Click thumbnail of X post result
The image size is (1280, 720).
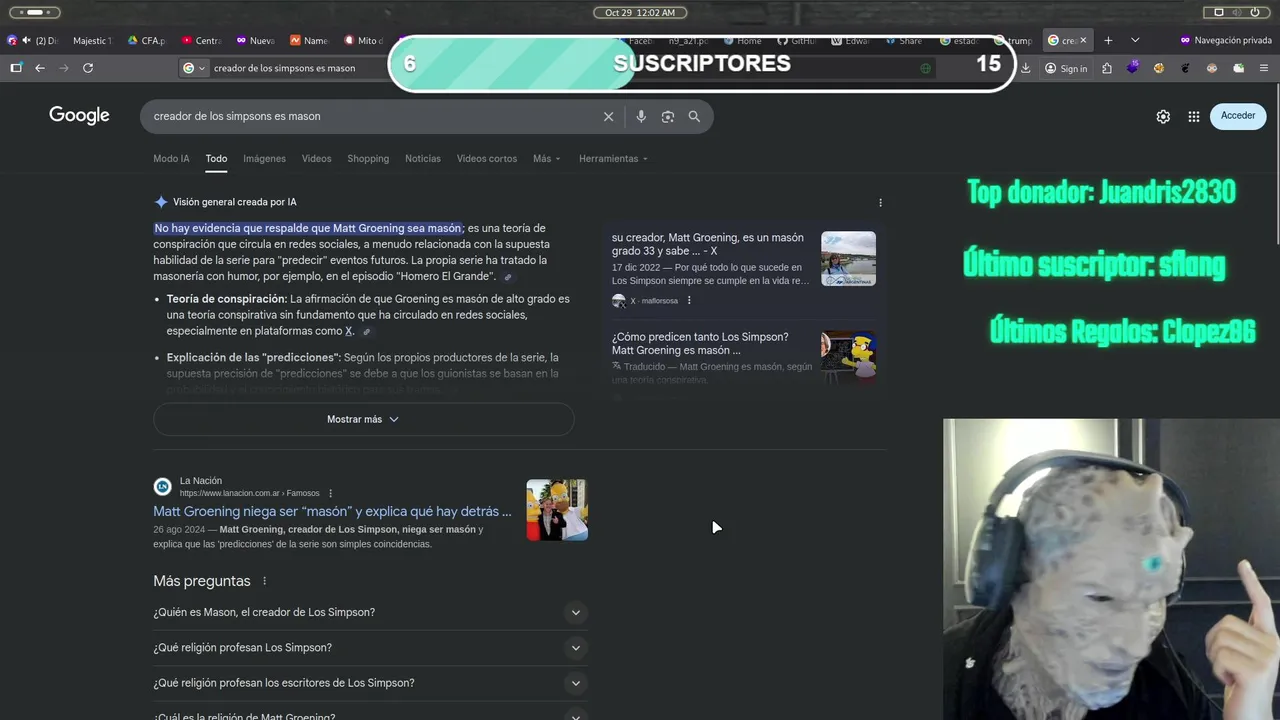click(x=848, y=259)
